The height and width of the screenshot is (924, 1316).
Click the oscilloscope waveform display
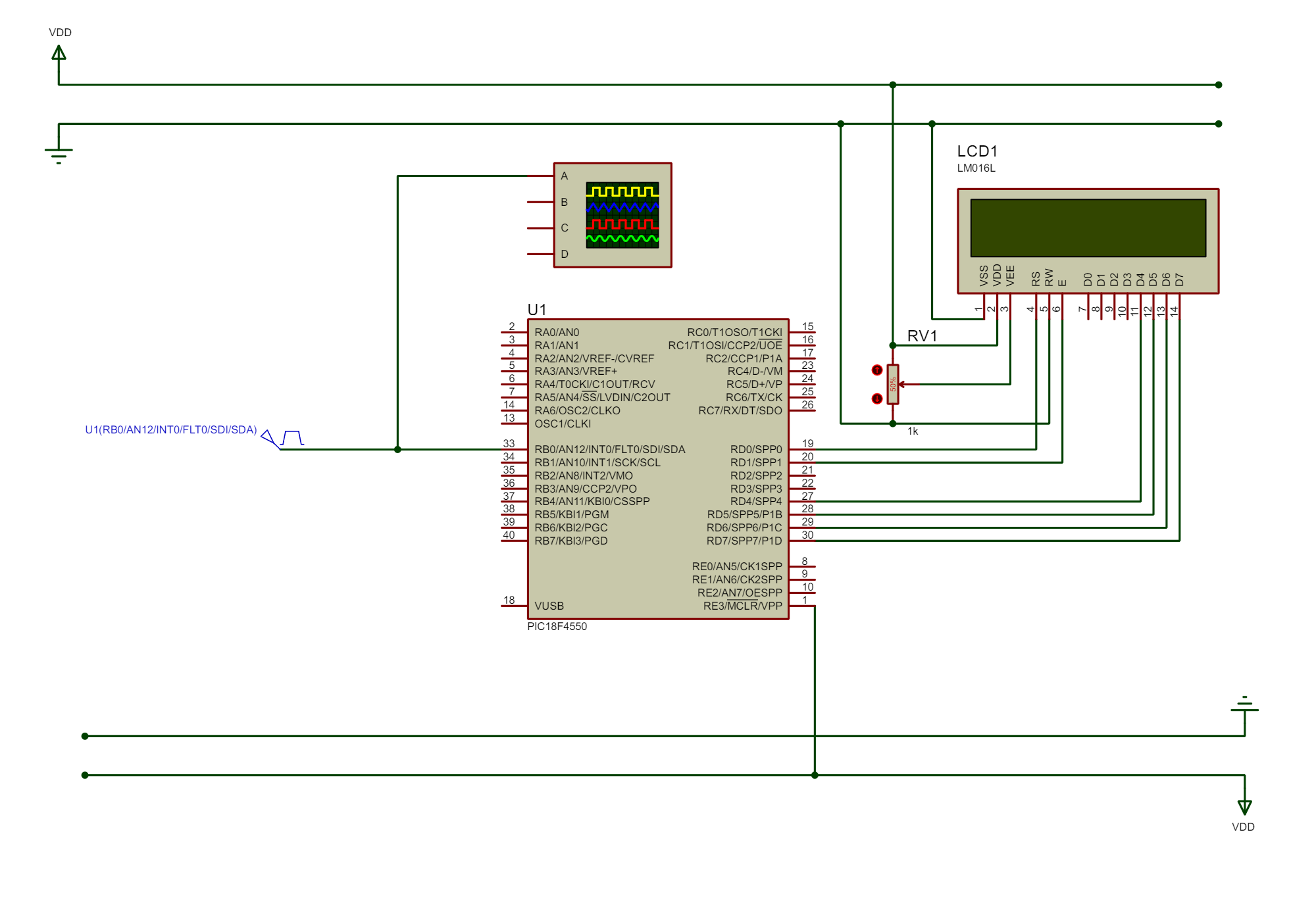click(x=622, y=215)
